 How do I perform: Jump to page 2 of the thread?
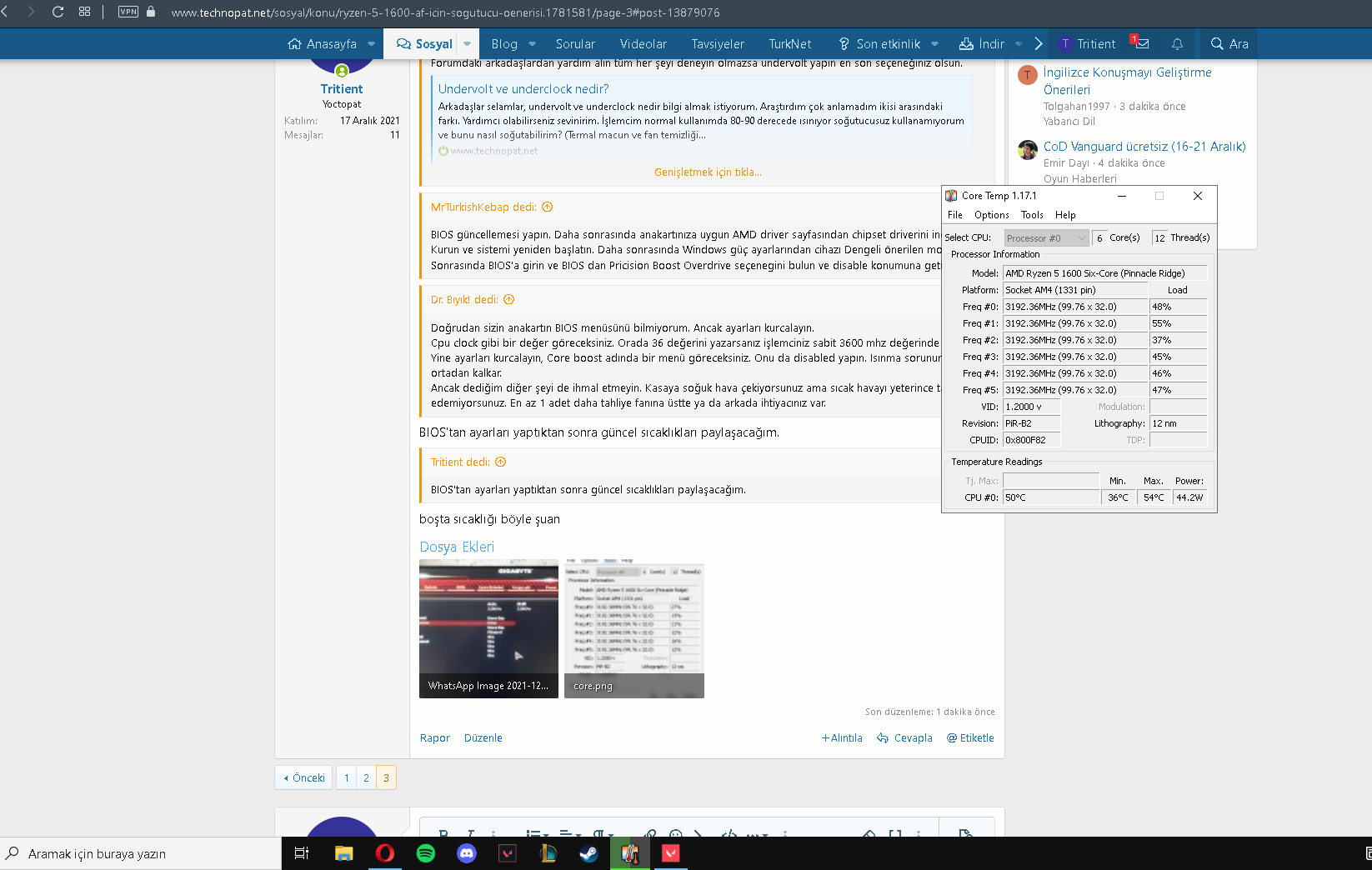366,777
